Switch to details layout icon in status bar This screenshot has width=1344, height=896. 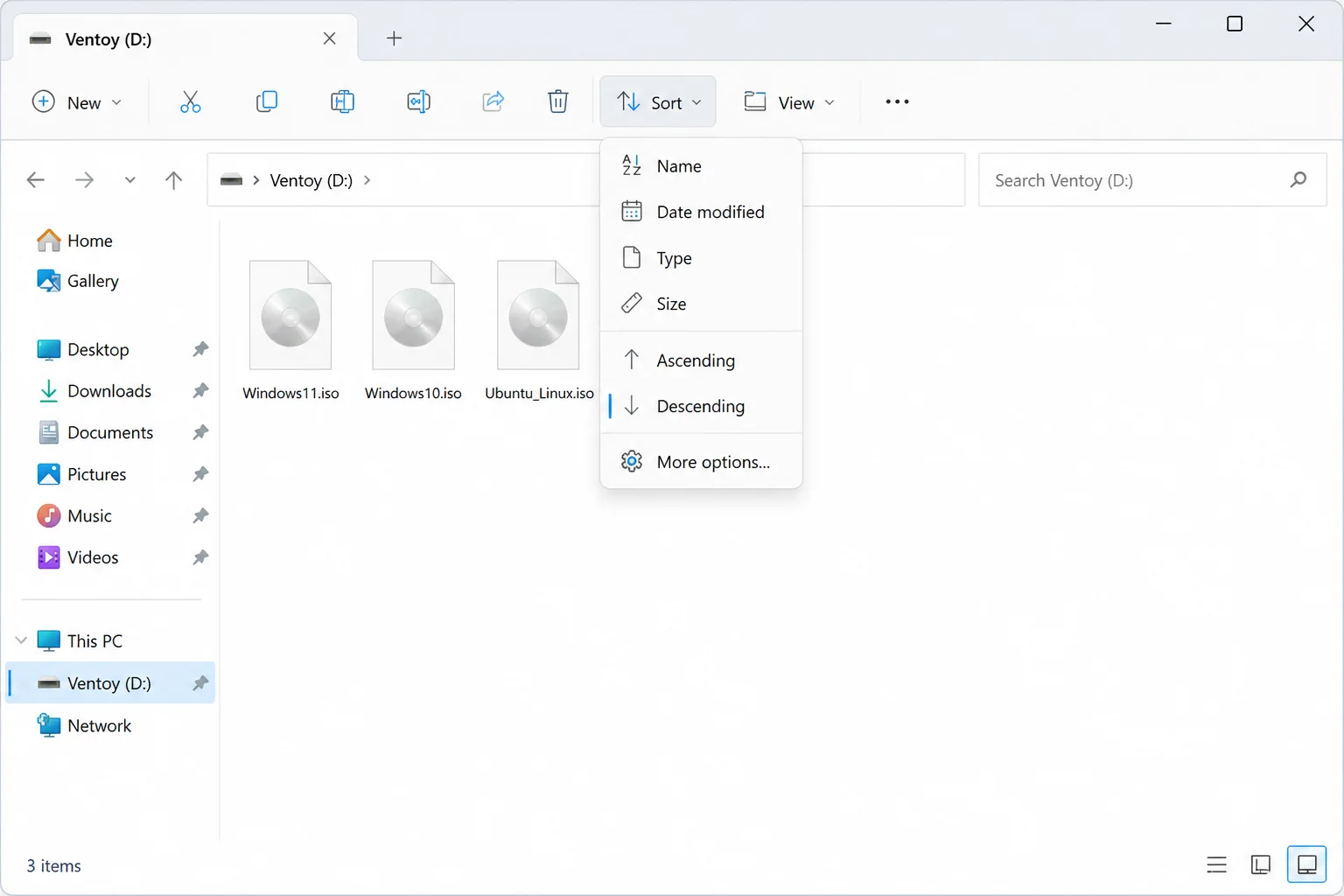click(x=1261, y=865)
